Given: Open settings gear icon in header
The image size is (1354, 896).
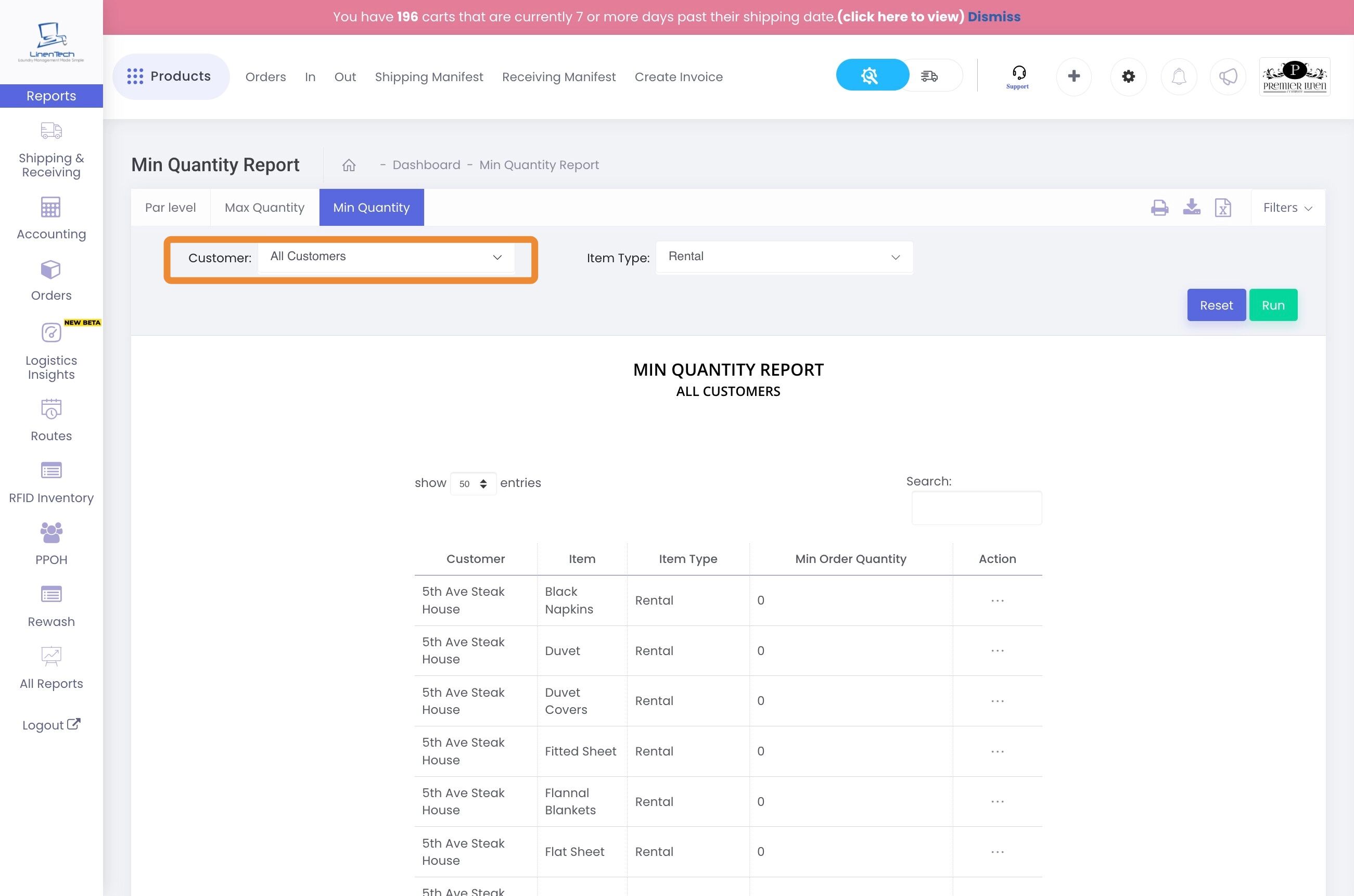Looking at the screenshot, I should pyautogui.click(x=1128, y=76).
